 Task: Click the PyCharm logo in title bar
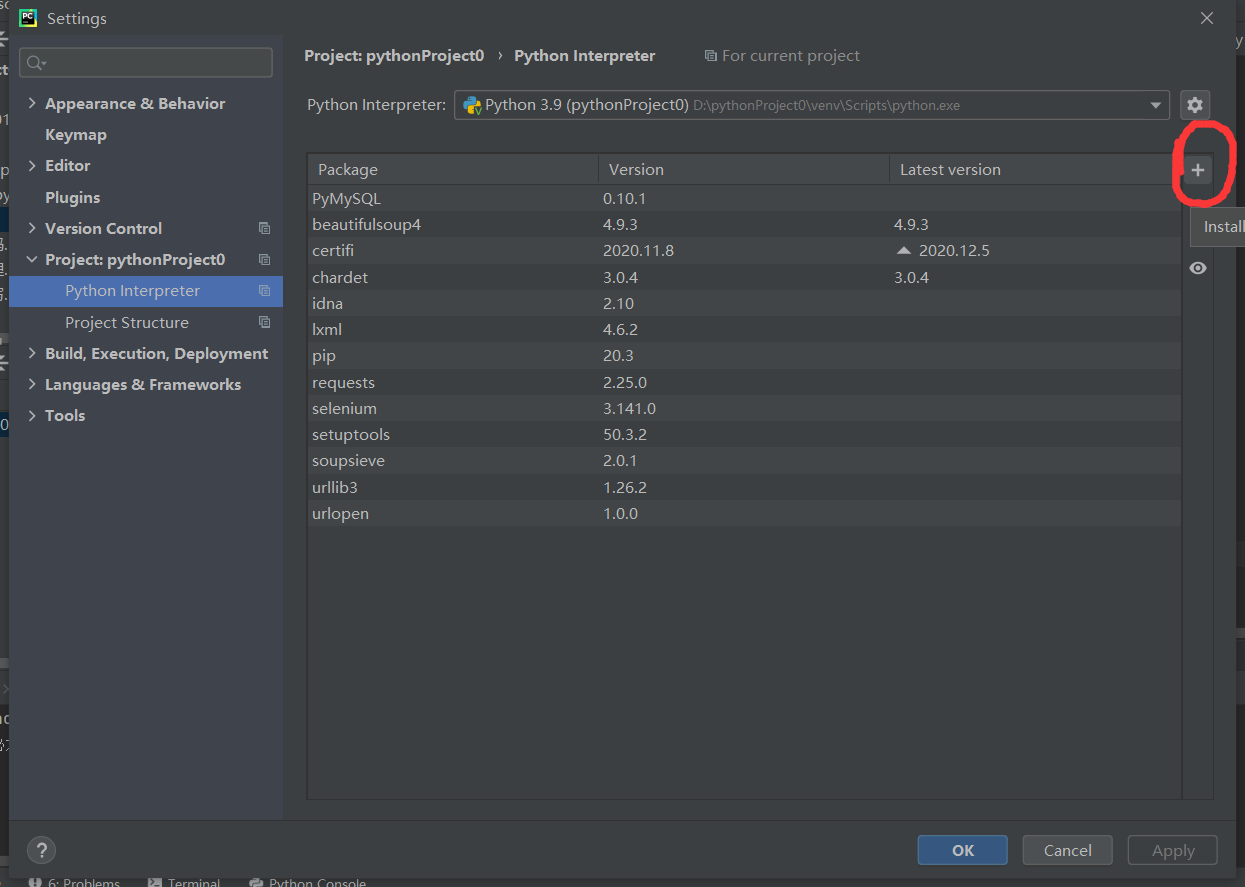coord(28,18)
